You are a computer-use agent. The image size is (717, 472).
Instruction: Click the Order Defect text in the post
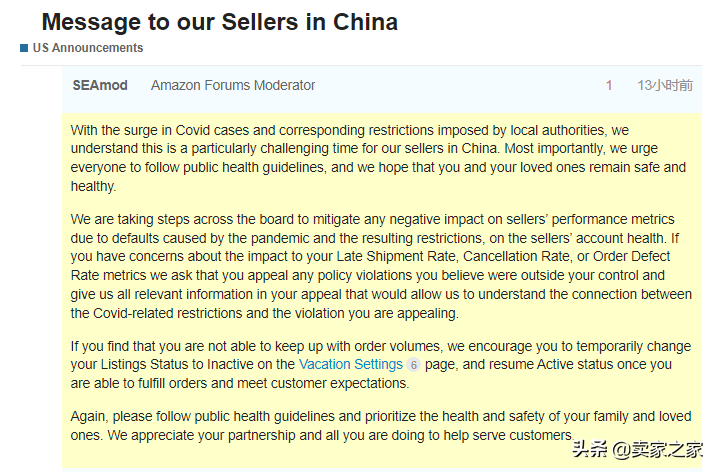631,257
